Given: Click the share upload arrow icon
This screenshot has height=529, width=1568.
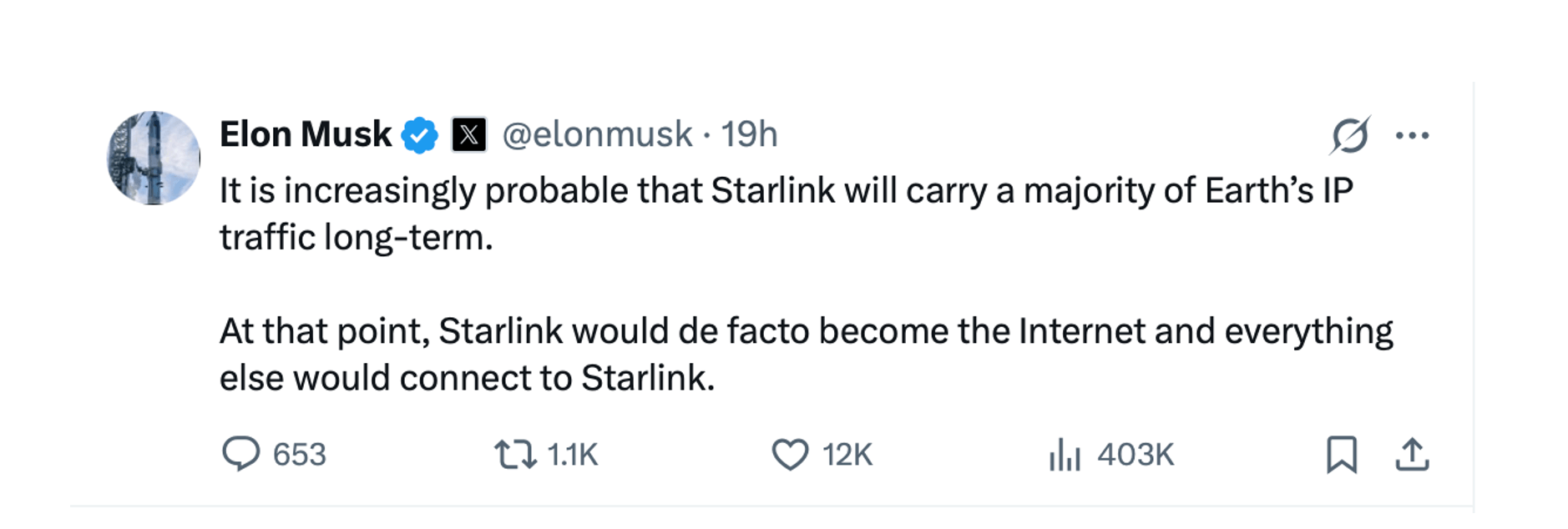Looking at the screenshot, I should pyautogui.click(x=1412, y=455).
